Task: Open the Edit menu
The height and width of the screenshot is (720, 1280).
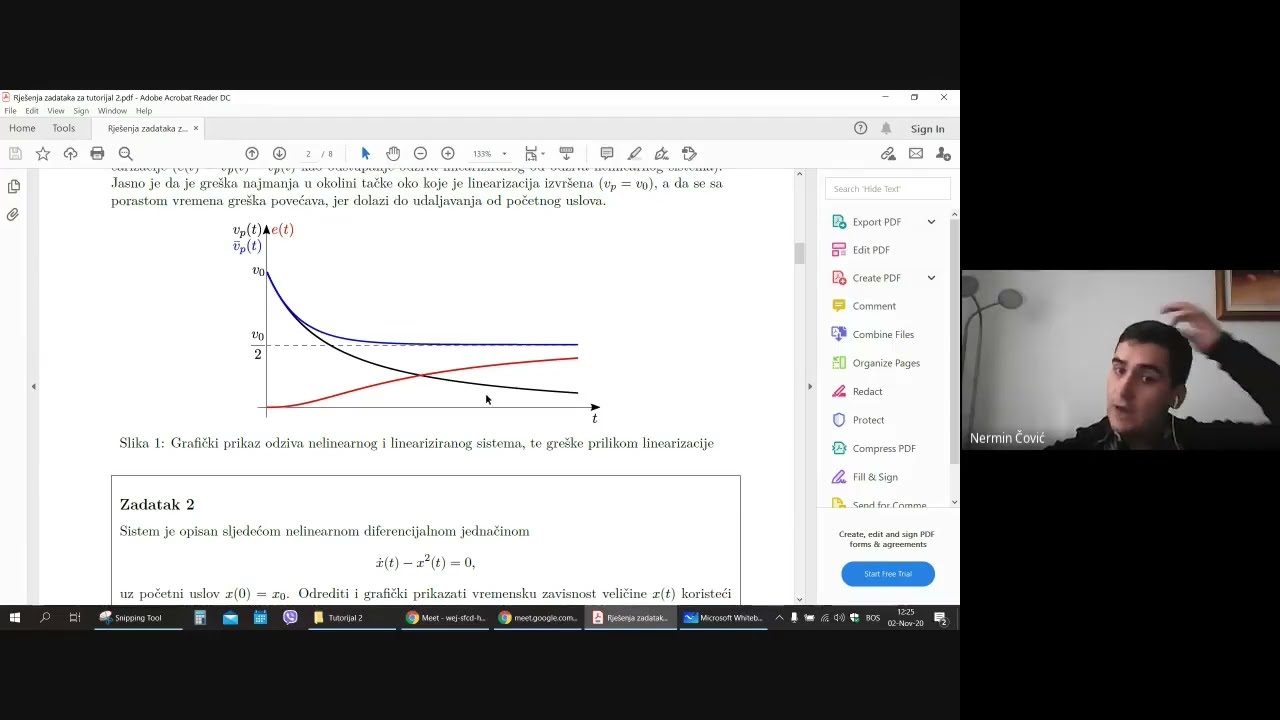Action: (32, 111)
